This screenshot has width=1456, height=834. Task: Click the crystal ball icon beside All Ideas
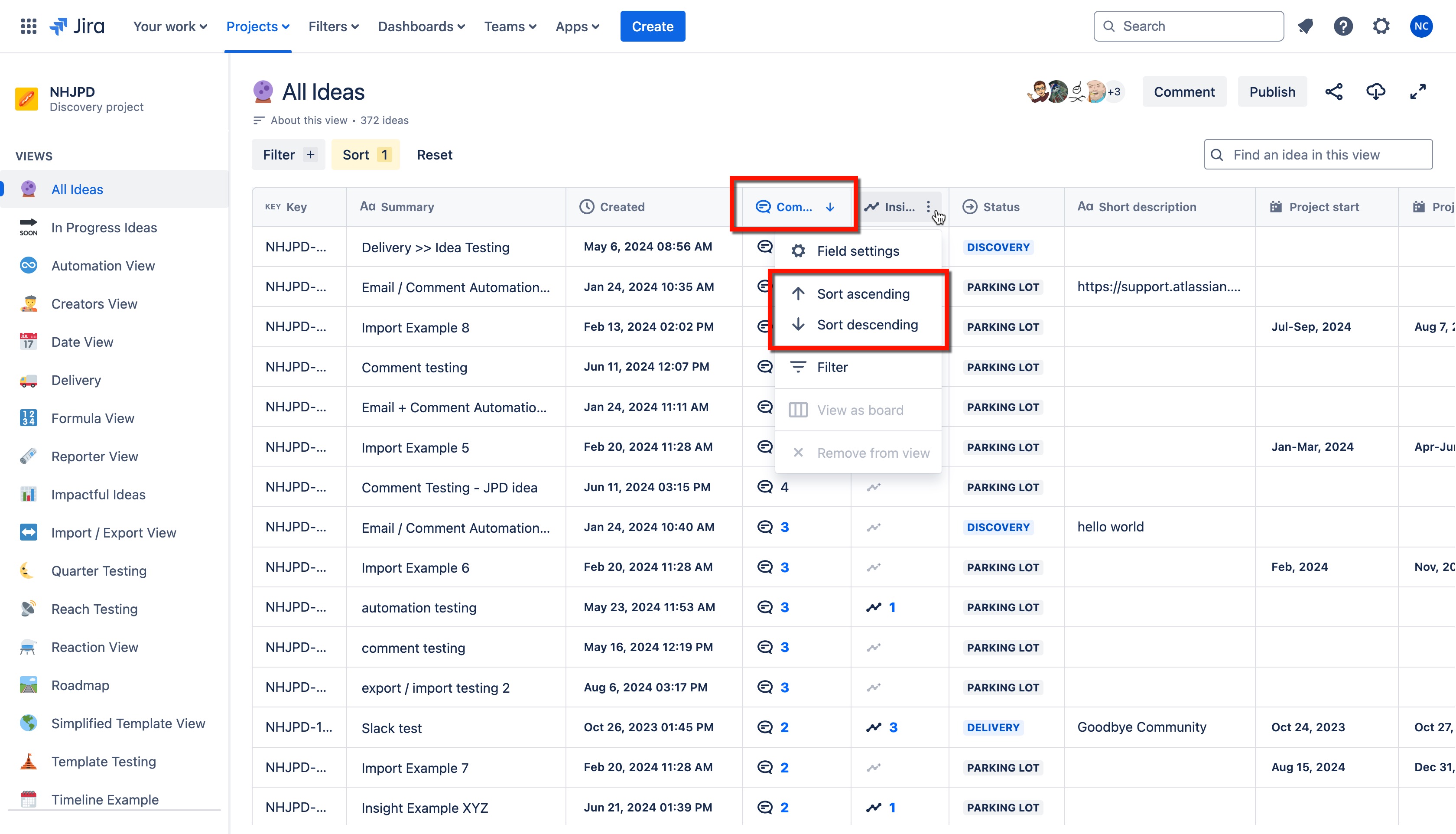263,91
